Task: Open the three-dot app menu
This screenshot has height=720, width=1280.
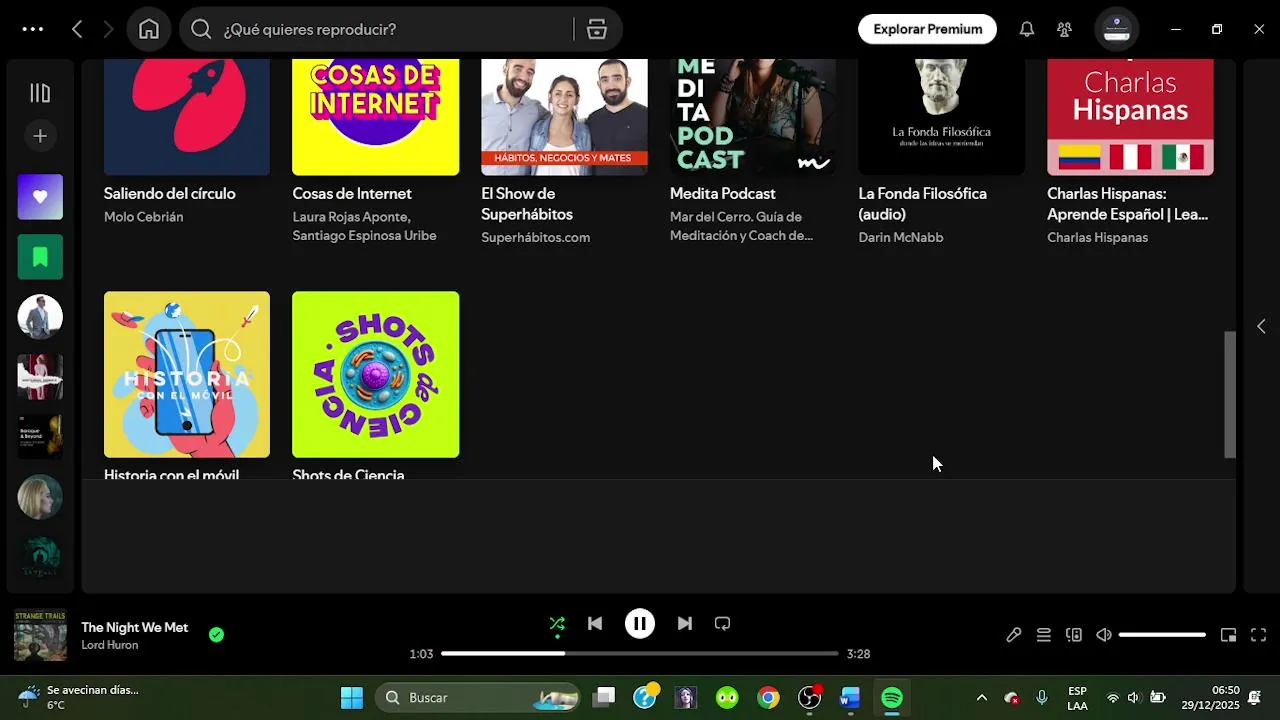Action: click(33, 29)
